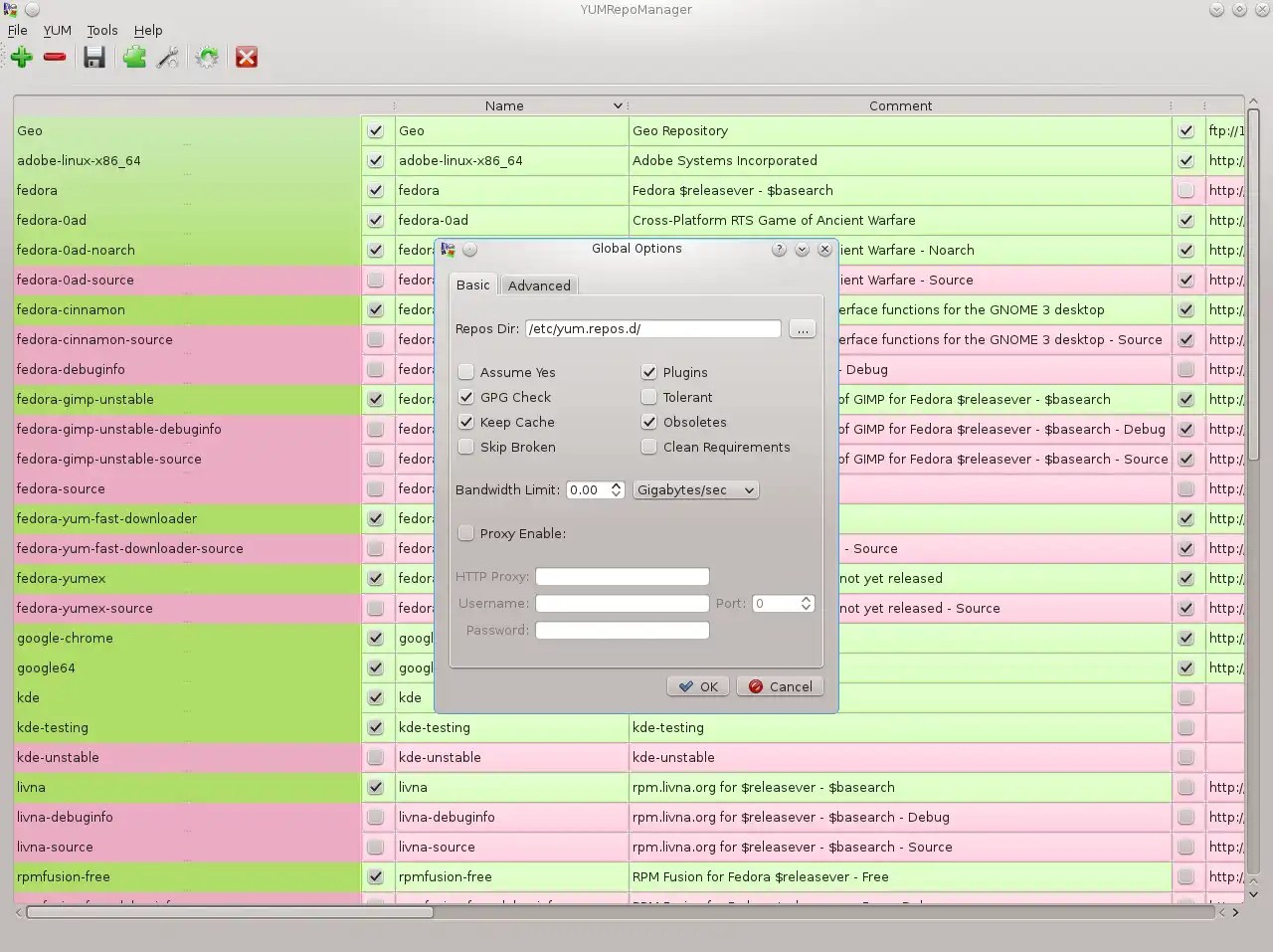Click the "RPM Fusion for Fedora $releasever - Free" cell
Screen dimensions: 1273x952
[x=900, y=876]
